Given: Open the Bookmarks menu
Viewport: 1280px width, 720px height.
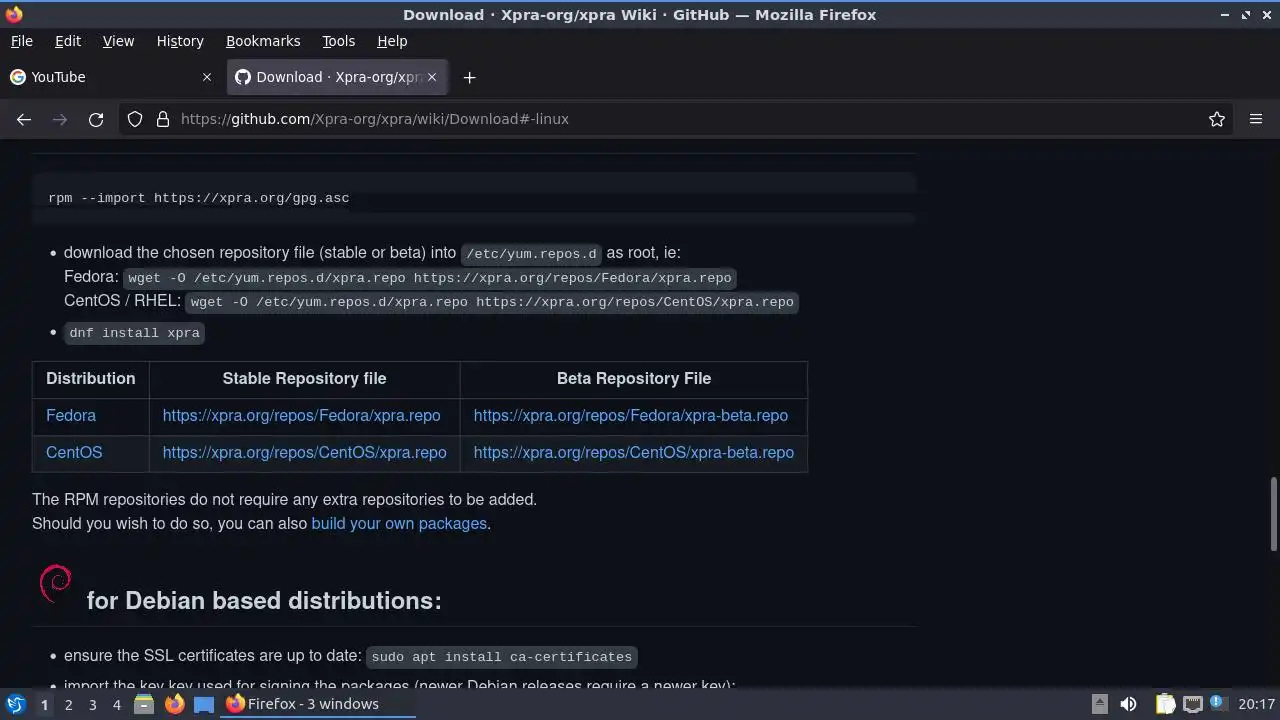Looking at the screenshot, I should coord(263,41).
